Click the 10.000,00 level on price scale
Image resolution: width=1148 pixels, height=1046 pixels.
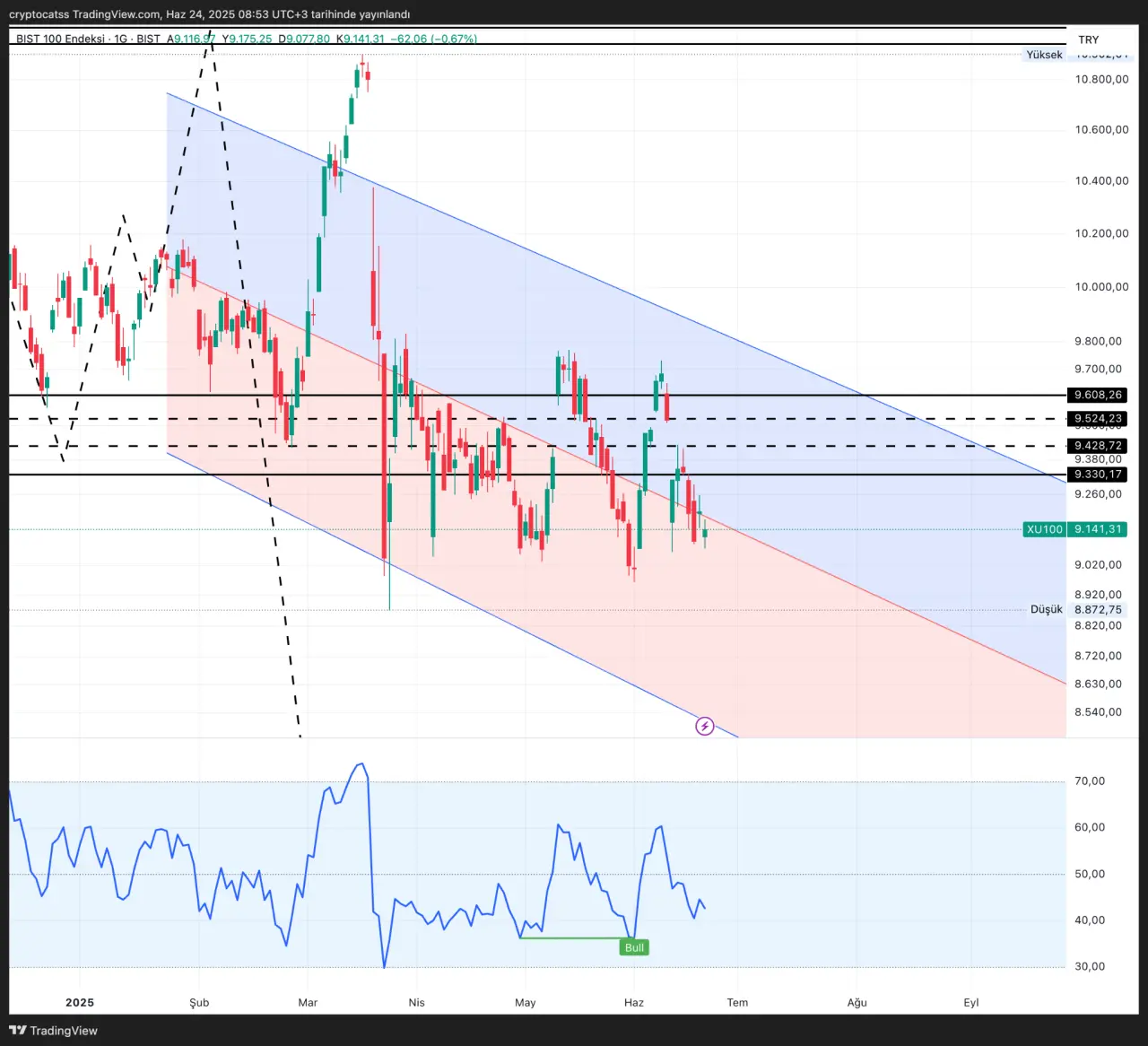pos(1101,287)
